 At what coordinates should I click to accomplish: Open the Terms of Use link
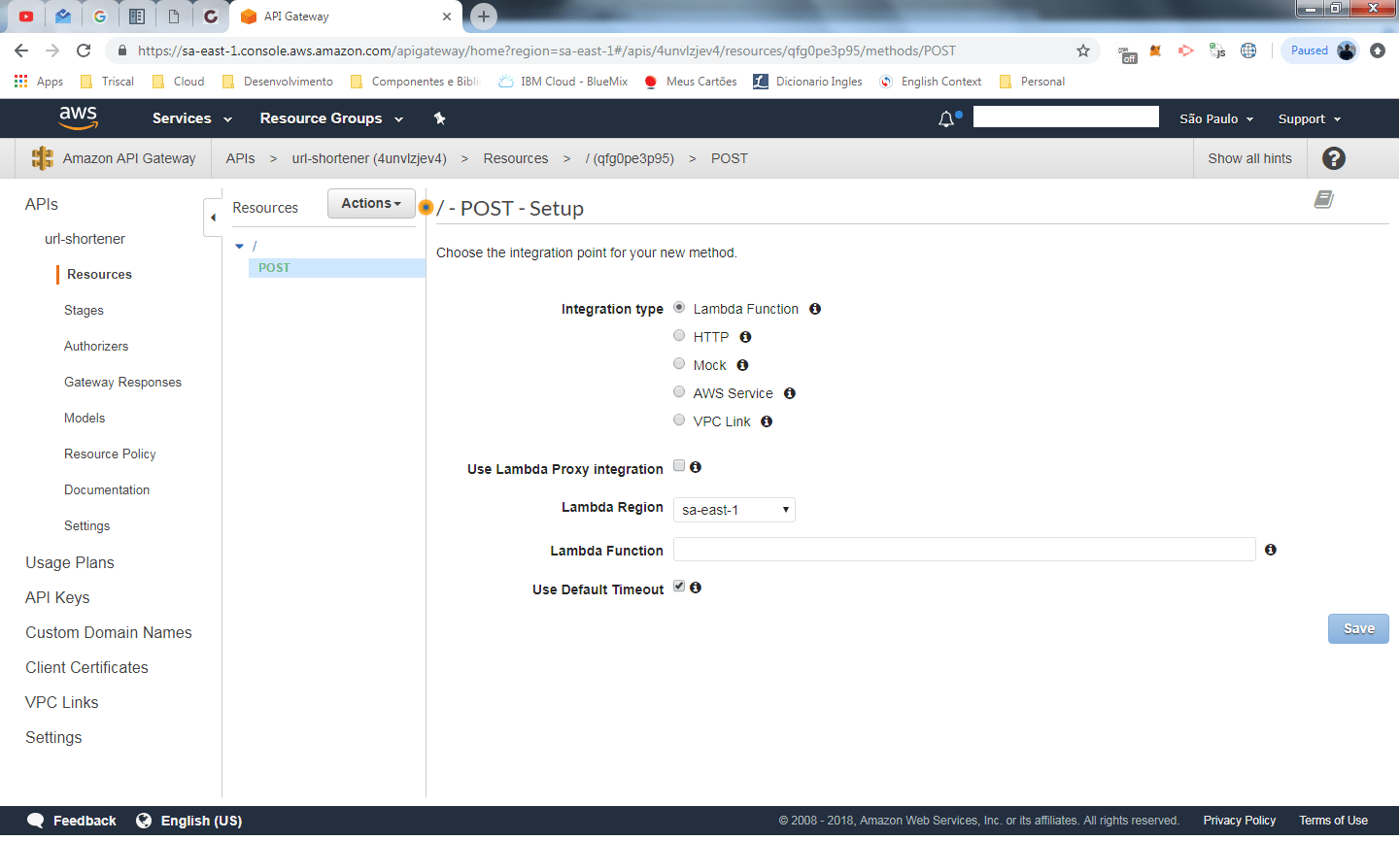pyautogui.click(x=1333, y=821)
